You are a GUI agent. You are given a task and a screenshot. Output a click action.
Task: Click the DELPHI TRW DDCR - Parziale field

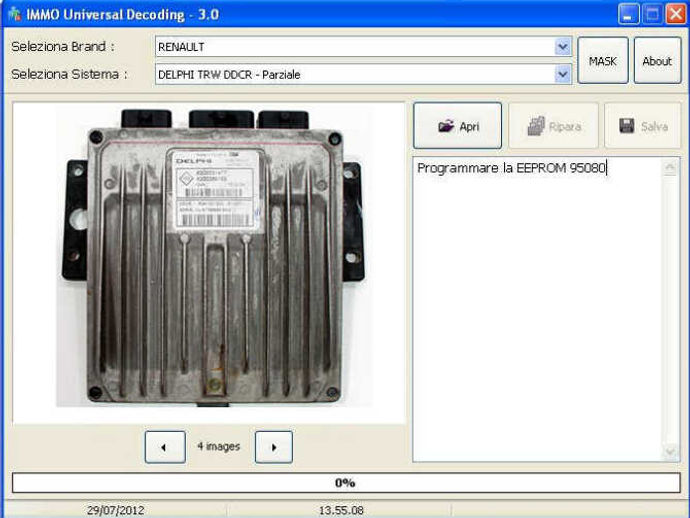pos(363,74)
